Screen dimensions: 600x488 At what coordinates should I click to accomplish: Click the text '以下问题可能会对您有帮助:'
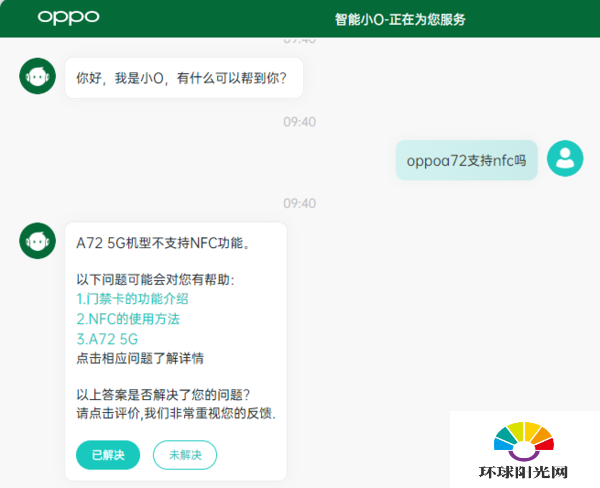point(155,279)
